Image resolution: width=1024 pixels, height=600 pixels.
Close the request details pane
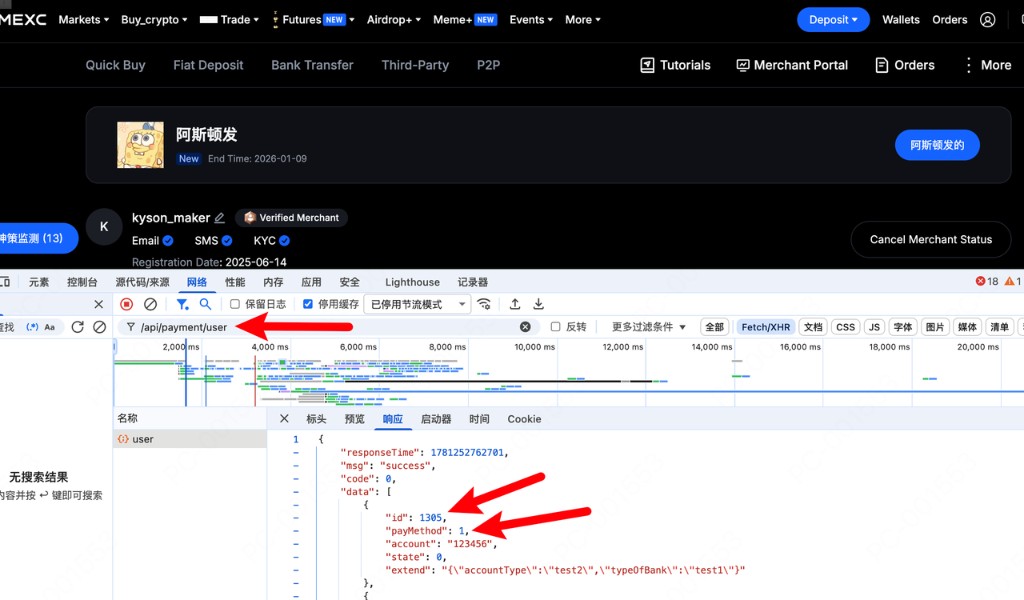coord(284,418)
